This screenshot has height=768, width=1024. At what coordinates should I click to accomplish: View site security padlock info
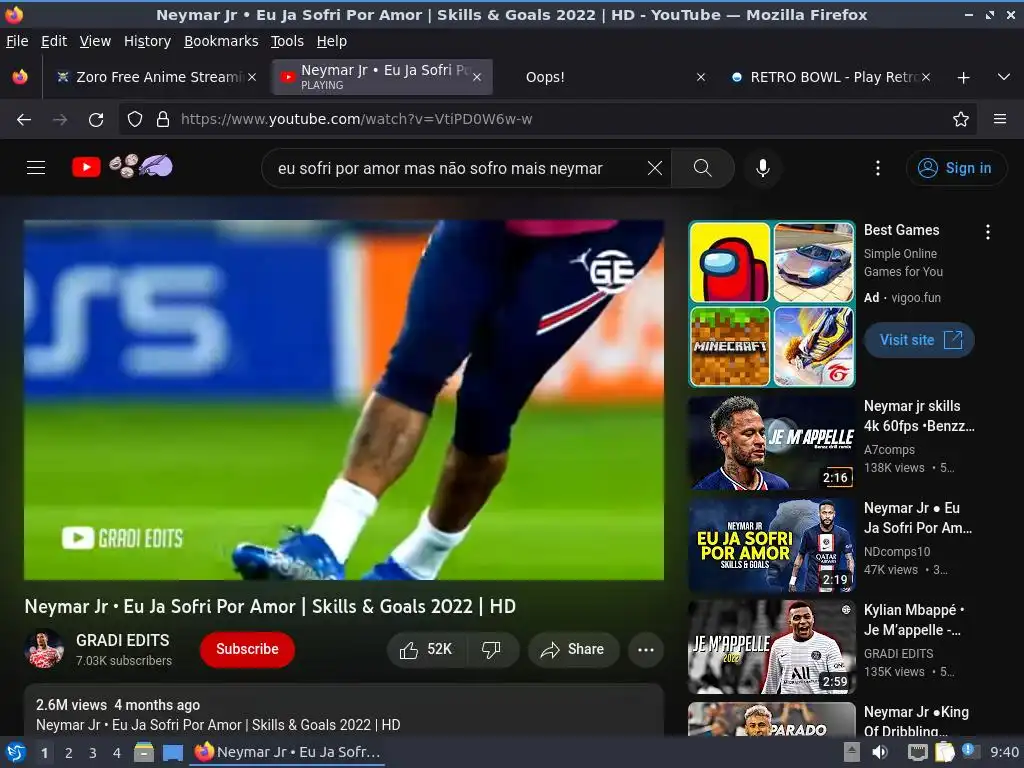coord(163,119)
